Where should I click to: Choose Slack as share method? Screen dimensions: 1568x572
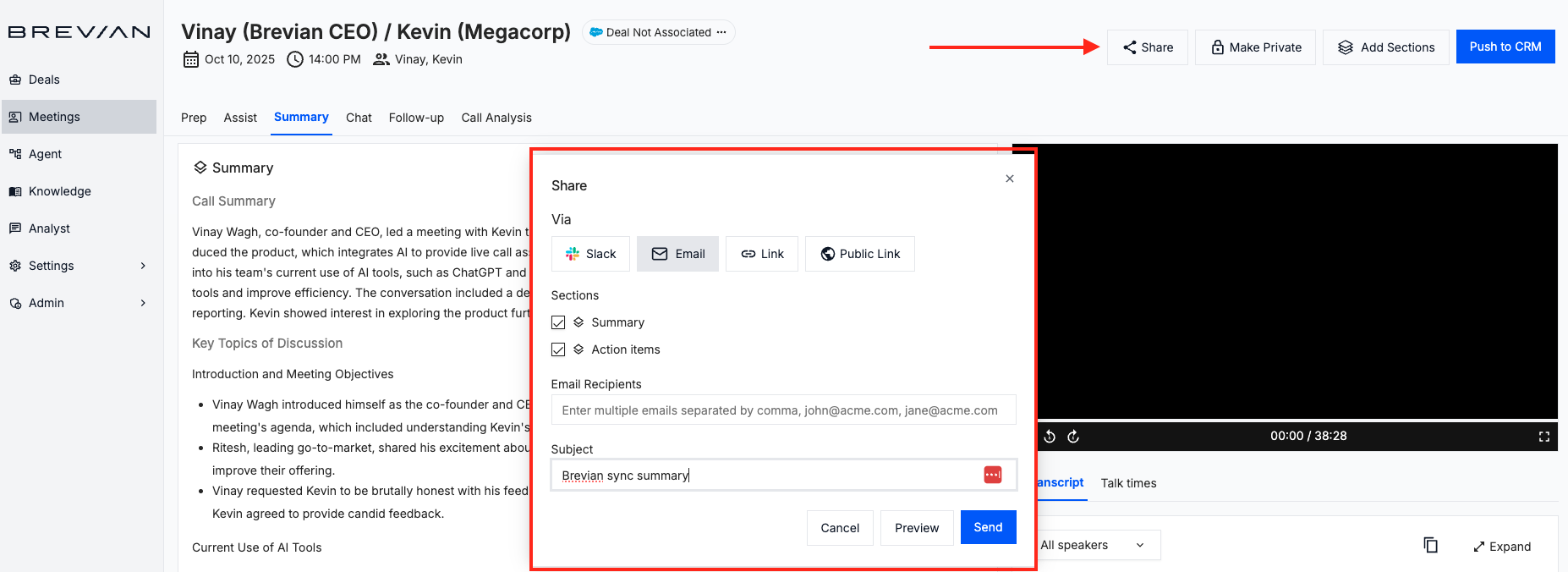click(x=590, y=254)
